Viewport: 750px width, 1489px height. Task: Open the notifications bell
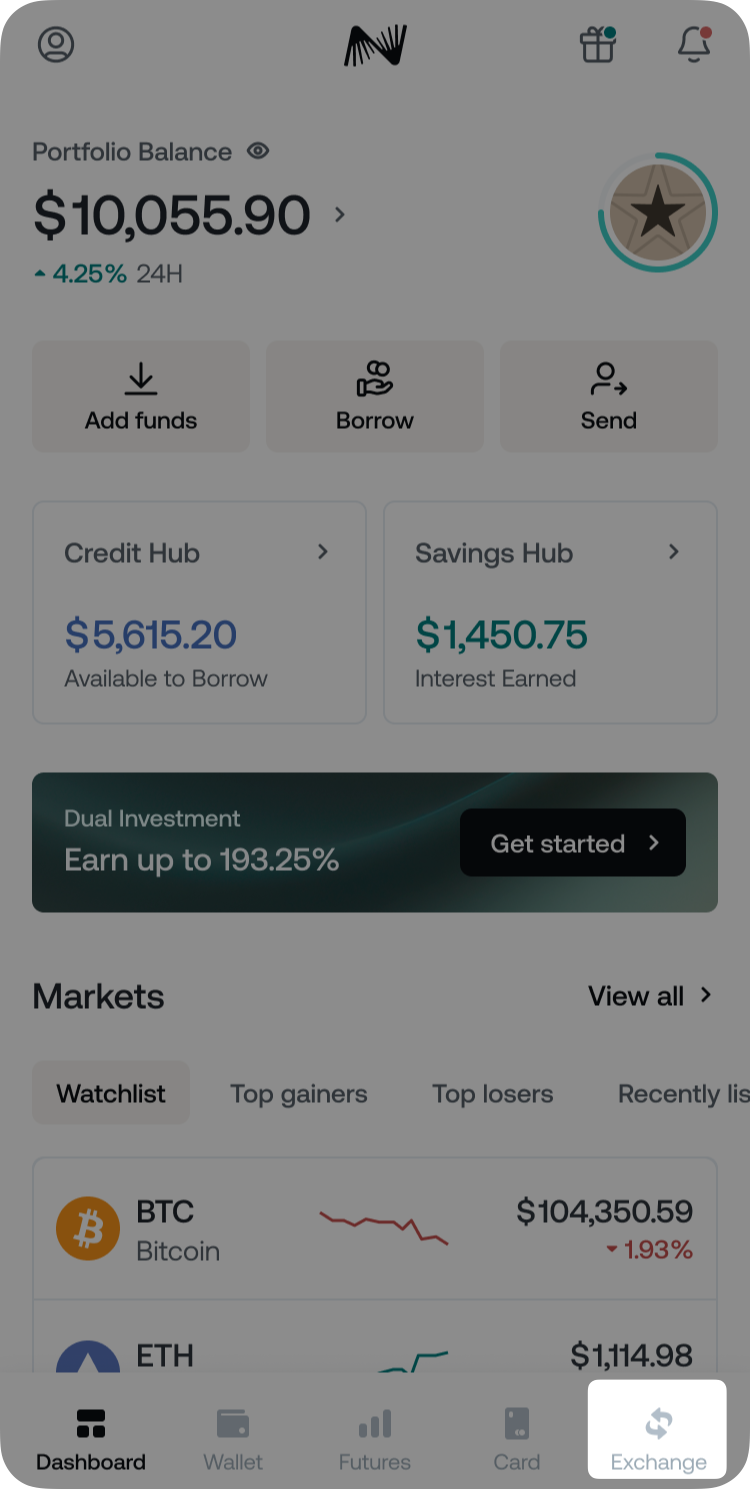pos(693,45)
